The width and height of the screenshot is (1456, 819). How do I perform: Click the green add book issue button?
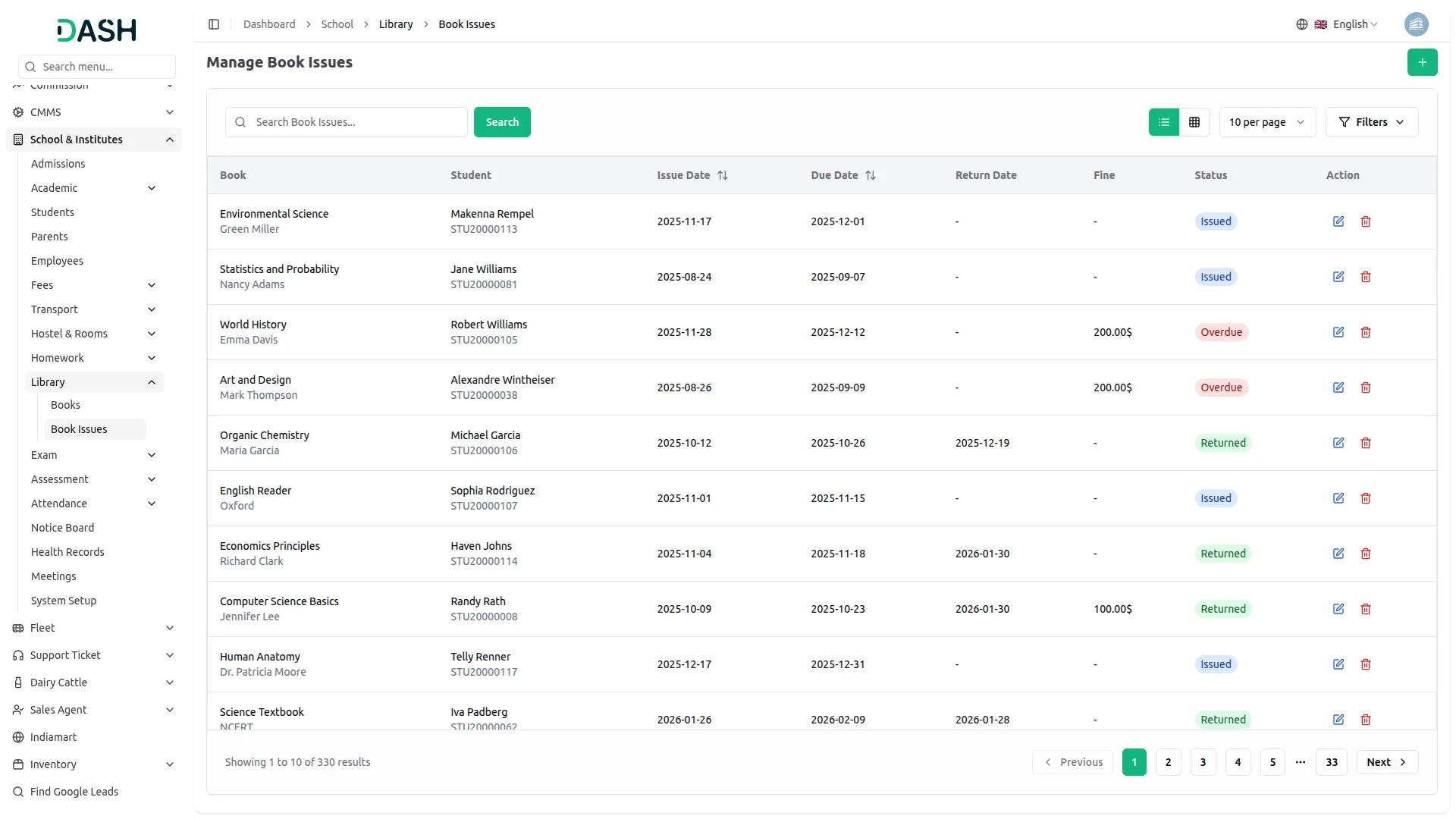1422,62
